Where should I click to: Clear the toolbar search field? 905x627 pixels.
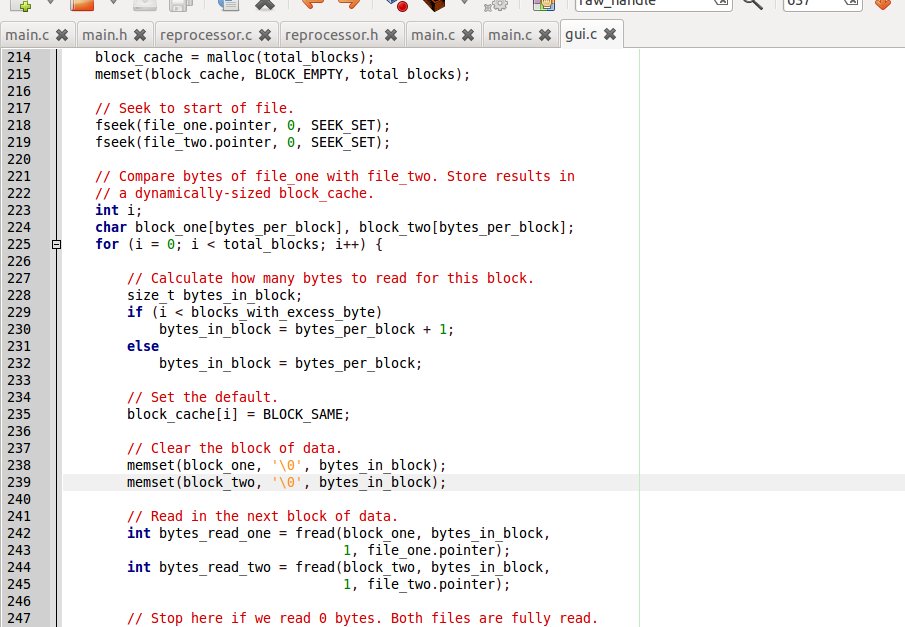tap(721, 2)
